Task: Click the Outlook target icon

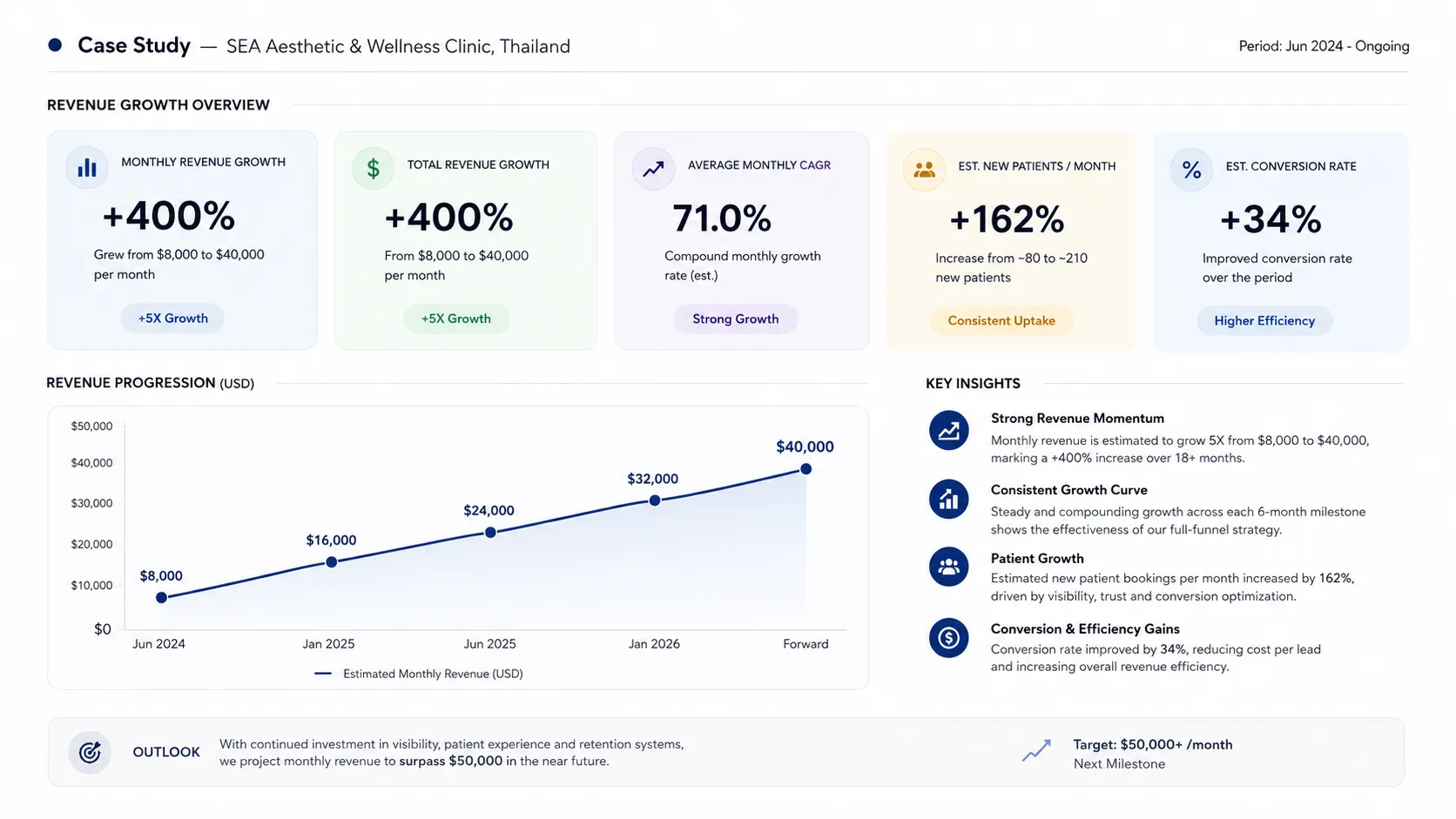Action: [x=90, y=752]
